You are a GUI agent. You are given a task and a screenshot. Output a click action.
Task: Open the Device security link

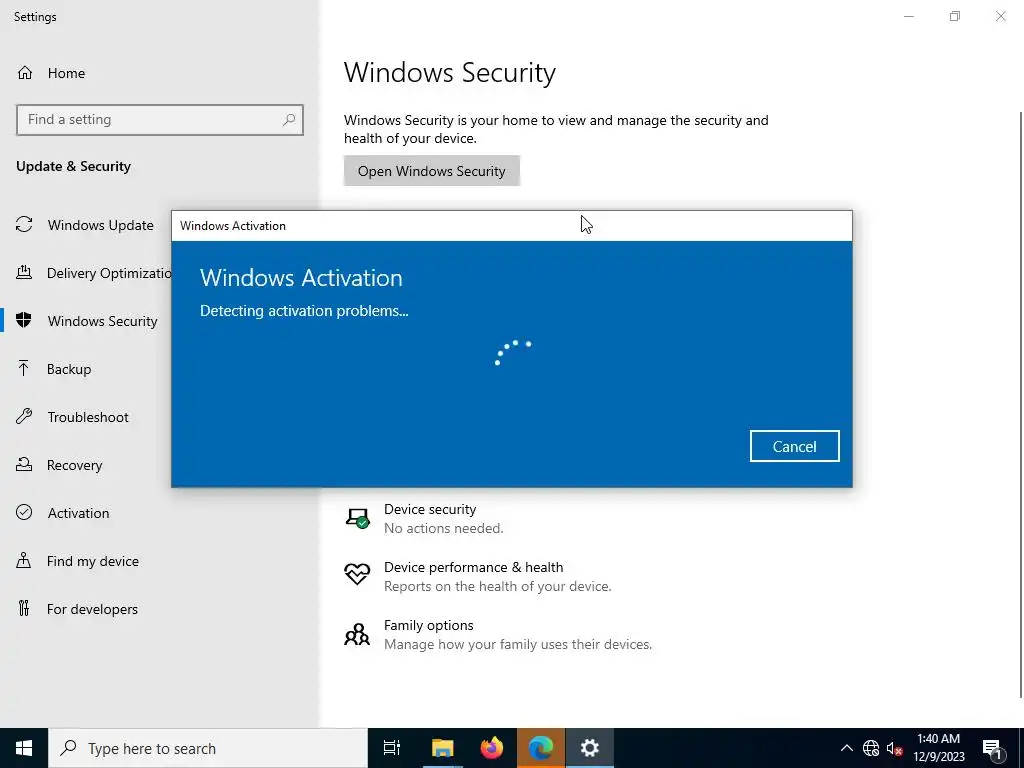pos(430,509)
